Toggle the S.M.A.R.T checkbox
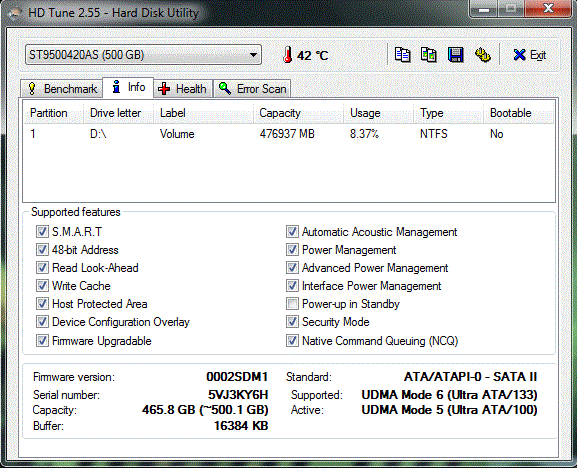Image resolution: width=577 pixels, height=468 pixels. point(42,232)
